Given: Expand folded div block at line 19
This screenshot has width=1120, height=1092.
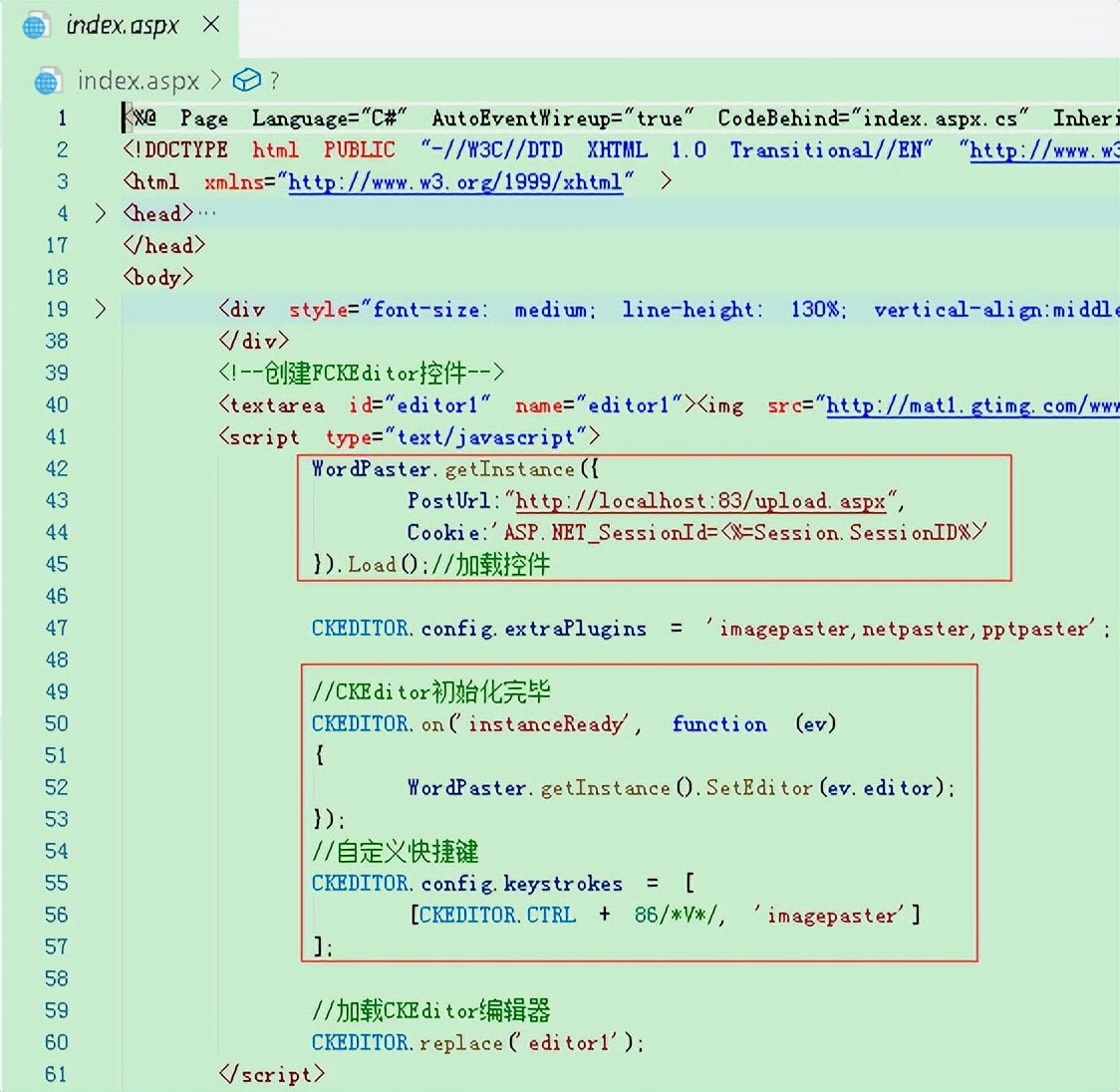Looking at the screenshot, I should pyautogui.click(x=100, y=309).
